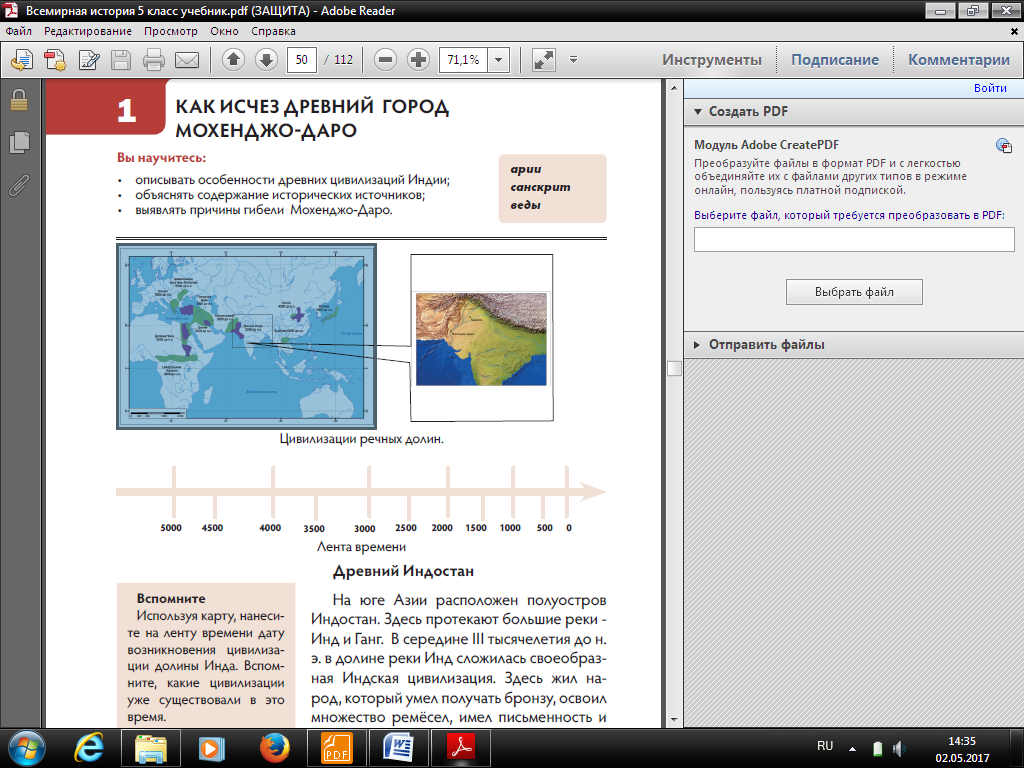Go to next page with down arrow
Image resolution: width=1024 pixels, height=768 pixels.
[266, 60]
